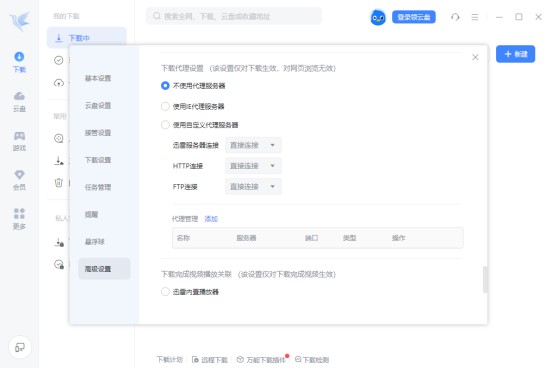Click the round icon at the sidebar bottom

tap(20, 347)
